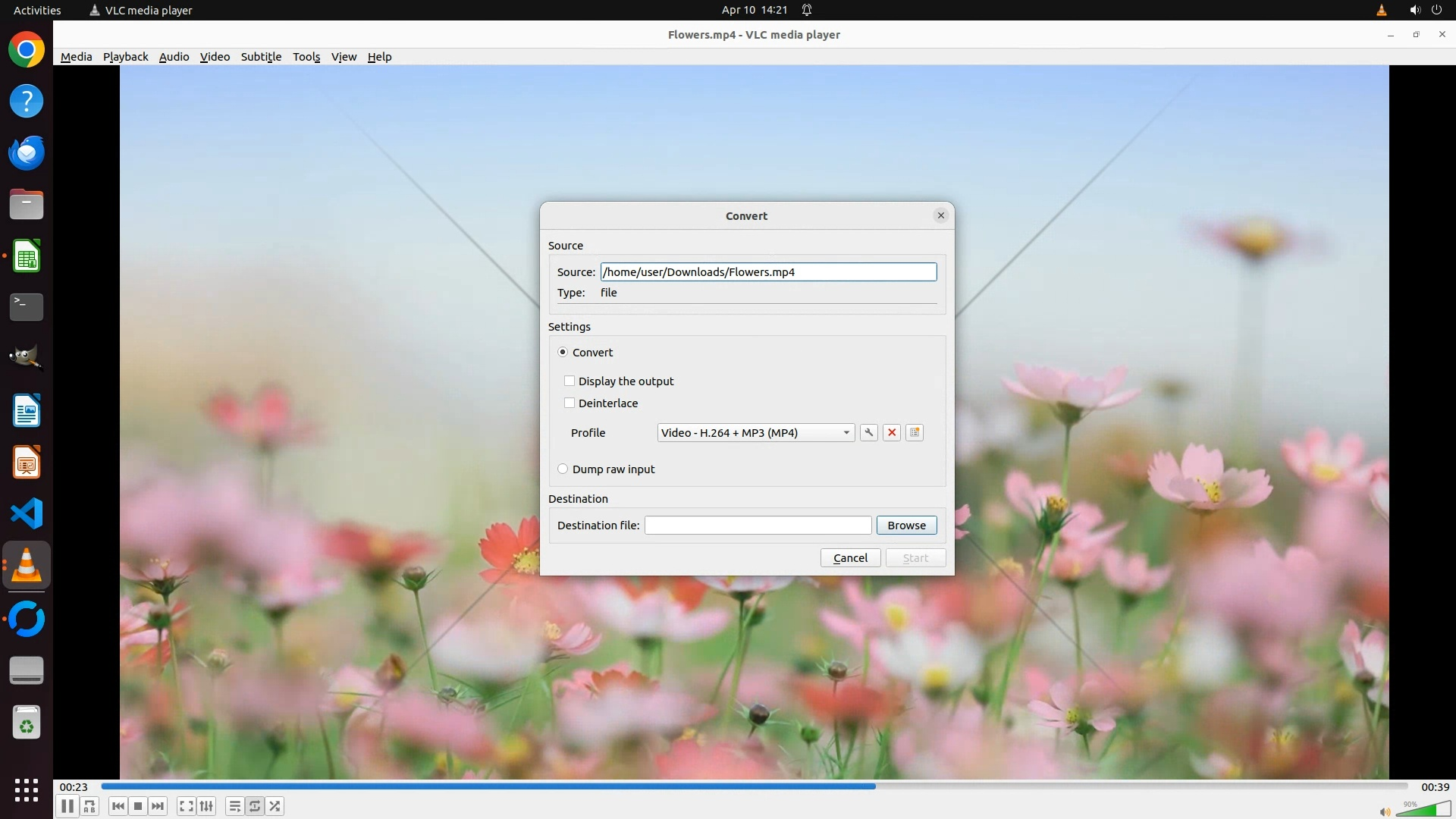Screen dimensions: 1456x819
Task: Click into Destination file text field
Action: pyautogui.click(x=758, y=525)
